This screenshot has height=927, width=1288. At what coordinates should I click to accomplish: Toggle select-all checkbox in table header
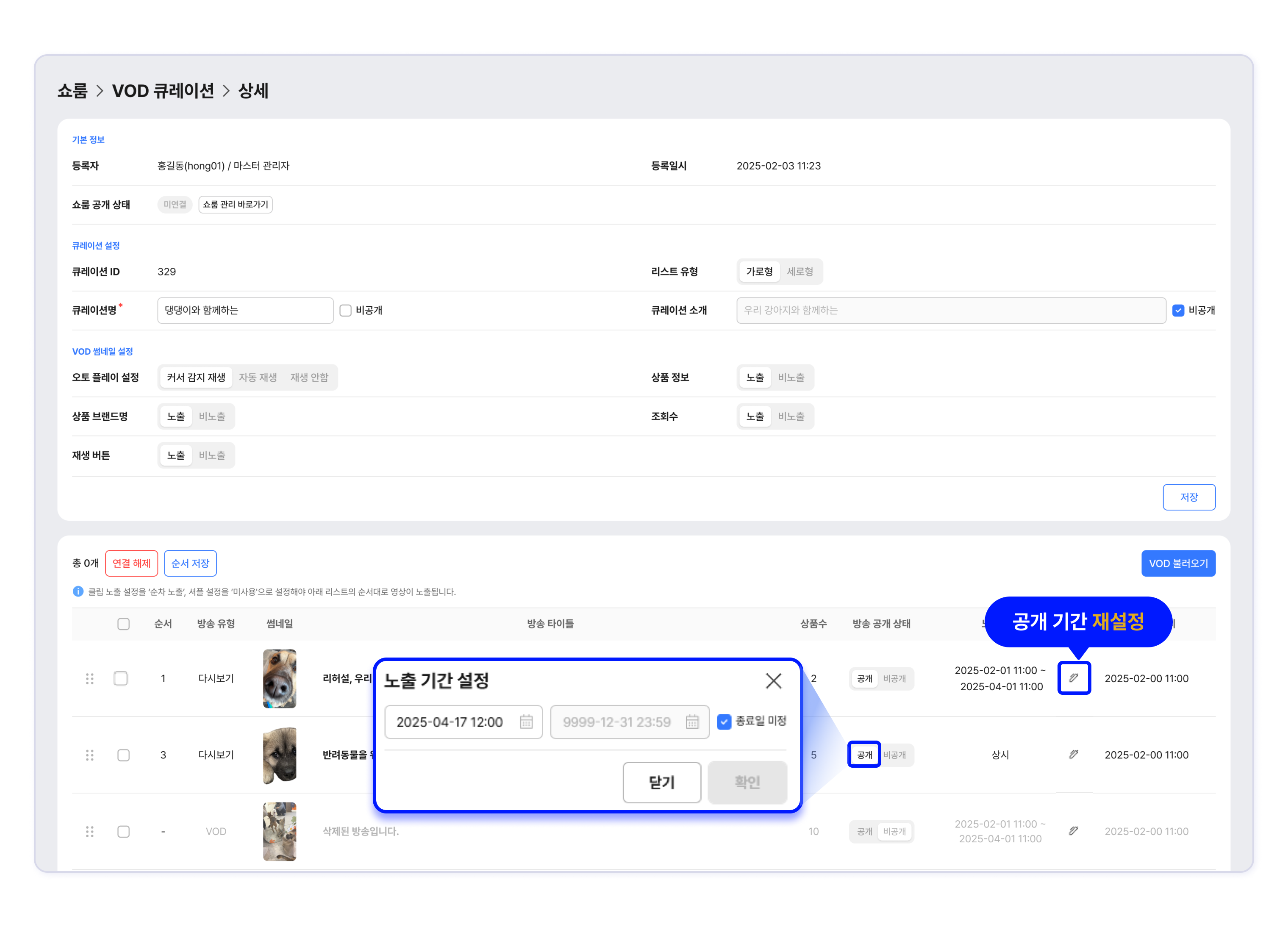(123, 624)
